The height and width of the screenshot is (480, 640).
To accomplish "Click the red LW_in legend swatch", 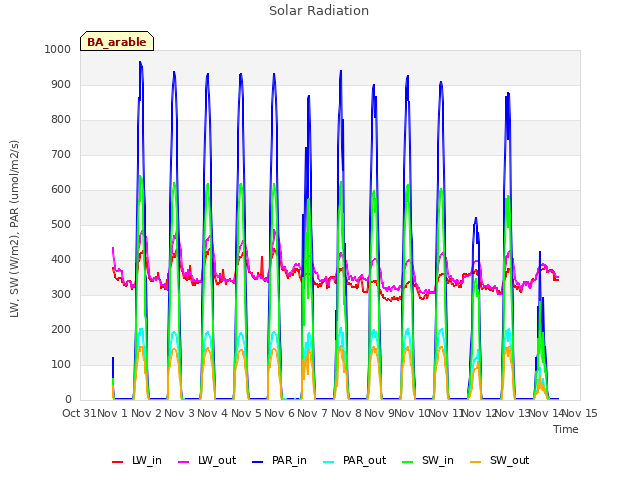I will 118,462.
